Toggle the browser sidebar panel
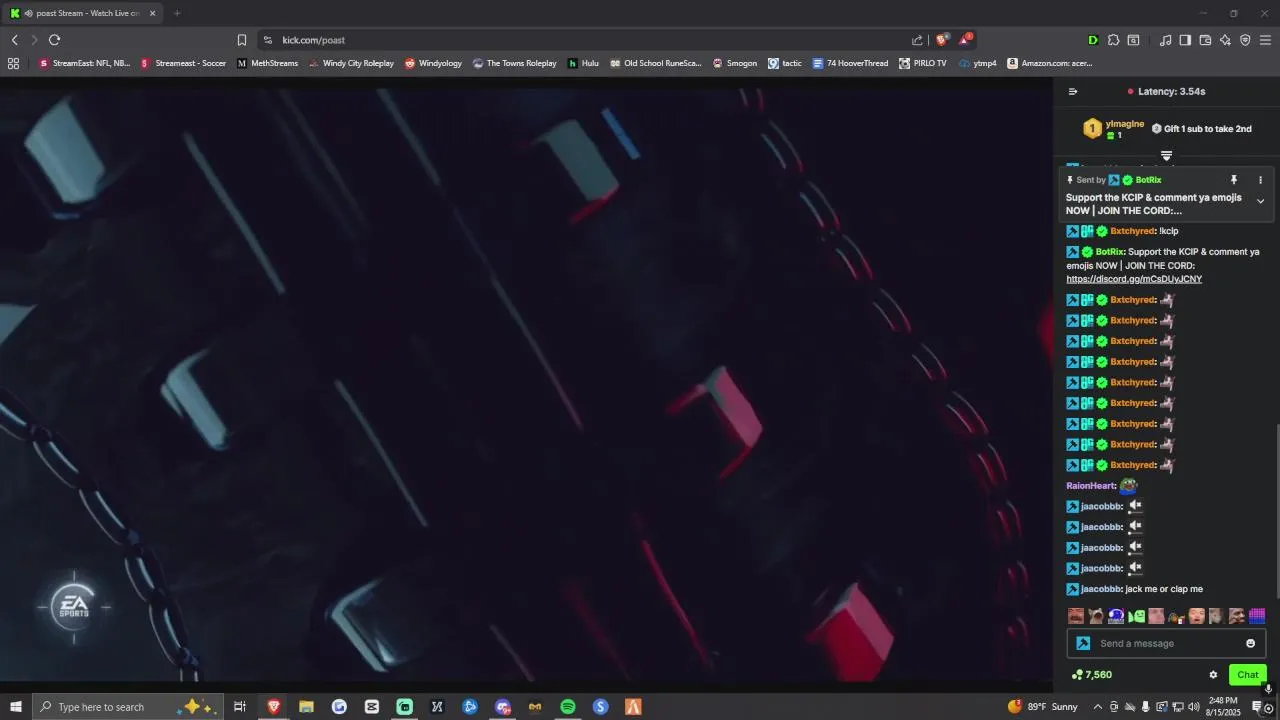1280x720 pixels. (1185, 40)
